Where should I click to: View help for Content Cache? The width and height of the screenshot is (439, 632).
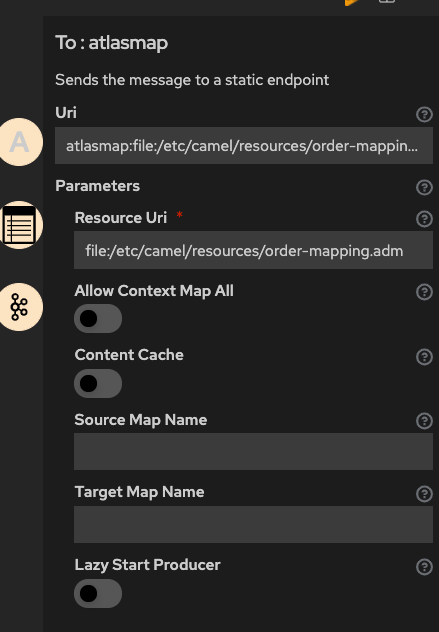[424, 357]
